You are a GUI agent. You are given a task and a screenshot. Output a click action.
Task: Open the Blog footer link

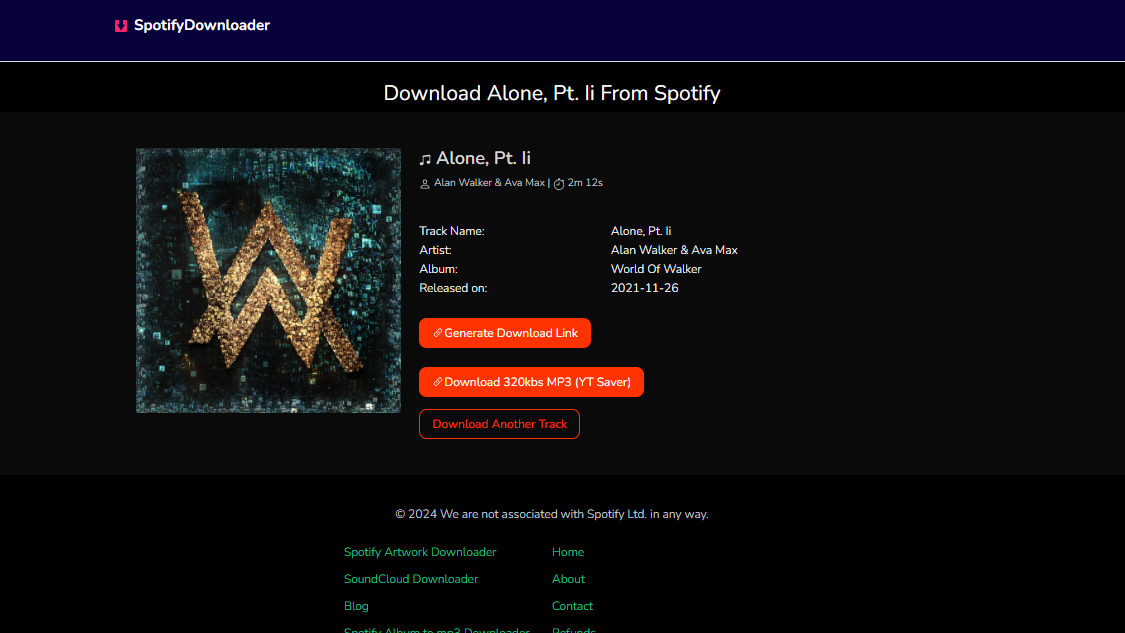[x=356, y=606]
